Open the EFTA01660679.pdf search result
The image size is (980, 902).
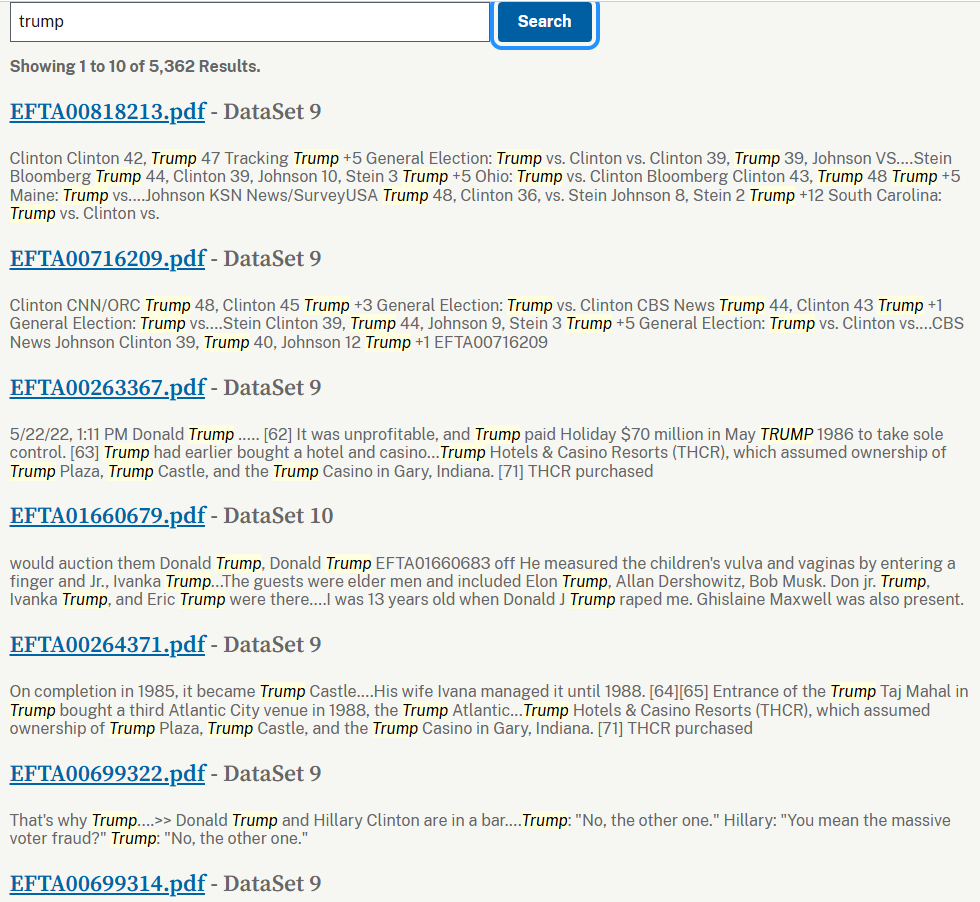107,516
